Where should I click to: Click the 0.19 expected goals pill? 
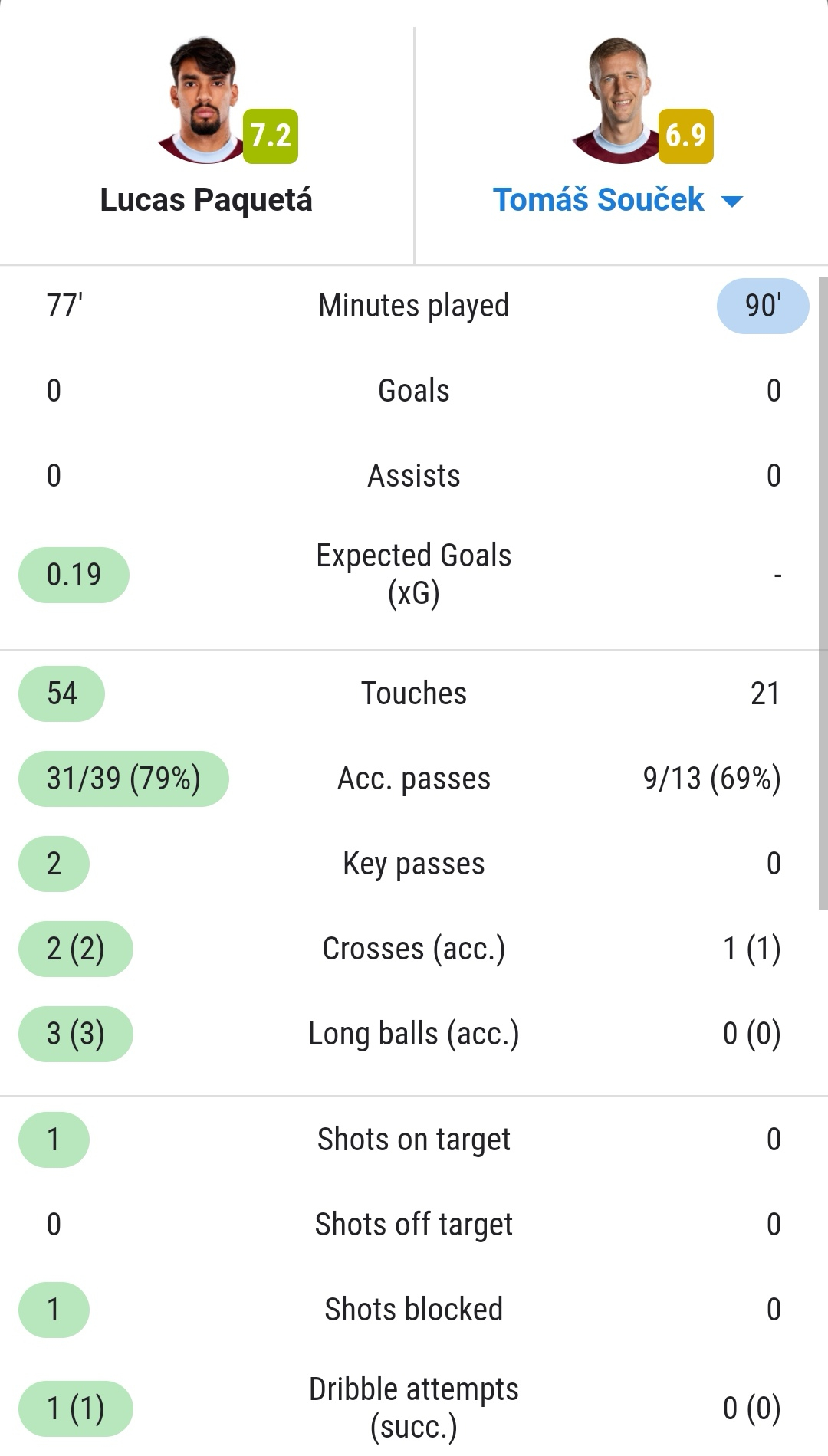point(74,575)
